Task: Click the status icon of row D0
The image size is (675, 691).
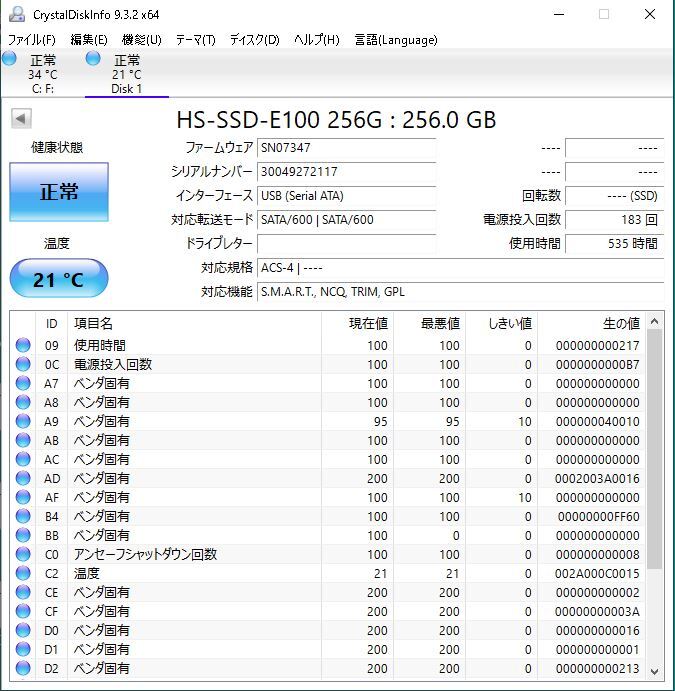Action: point(23,630)
